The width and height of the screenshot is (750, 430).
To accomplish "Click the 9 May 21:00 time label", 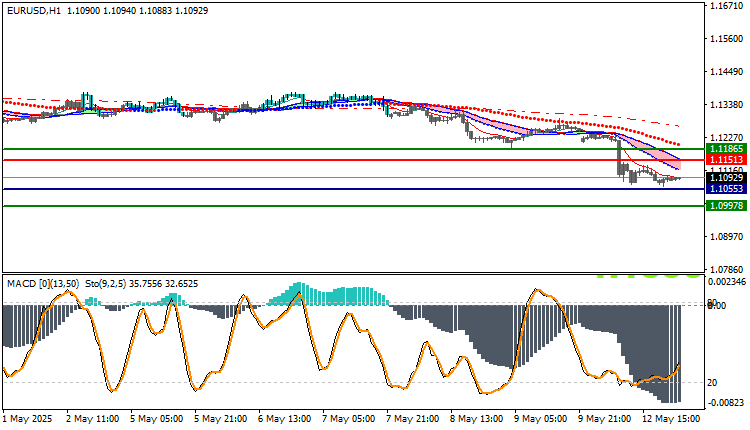I will coord(605,419).
